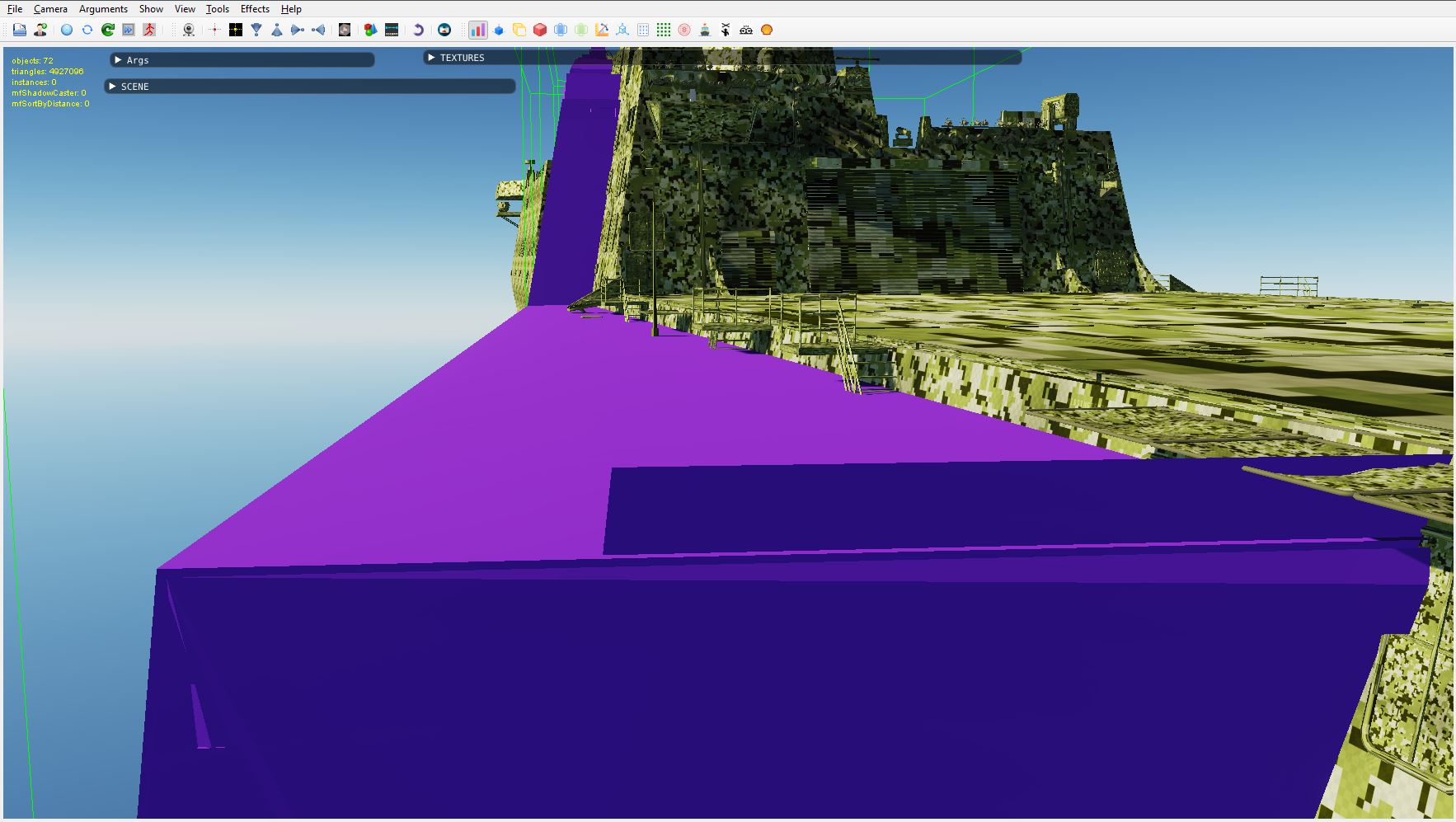
Task: Click the open model file icon
Action: tap(20, 30)
